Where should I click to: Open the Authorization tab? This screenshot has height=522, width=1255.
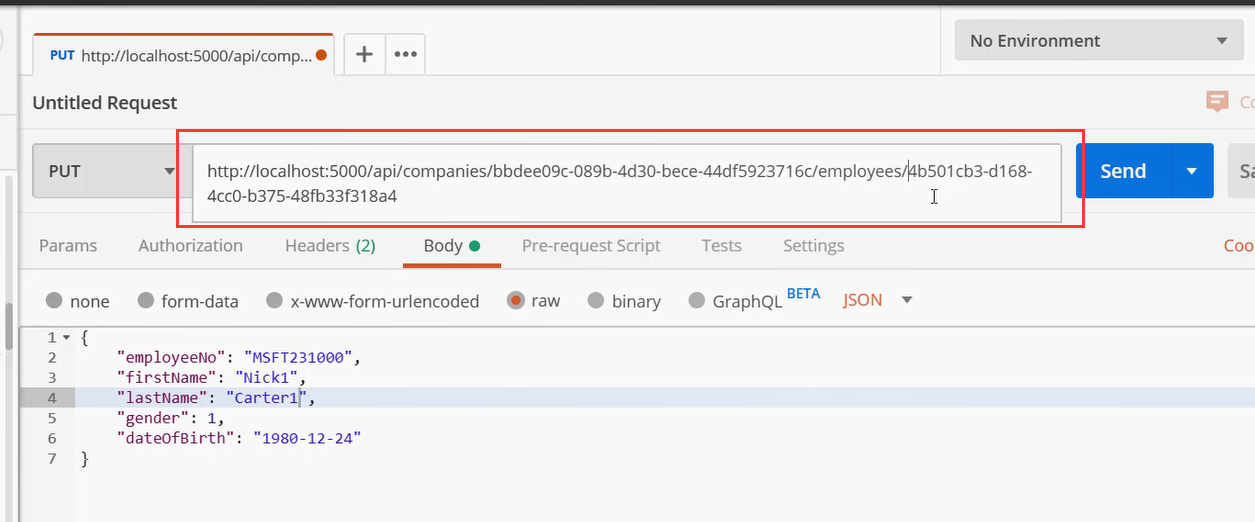tap(190, 246)
